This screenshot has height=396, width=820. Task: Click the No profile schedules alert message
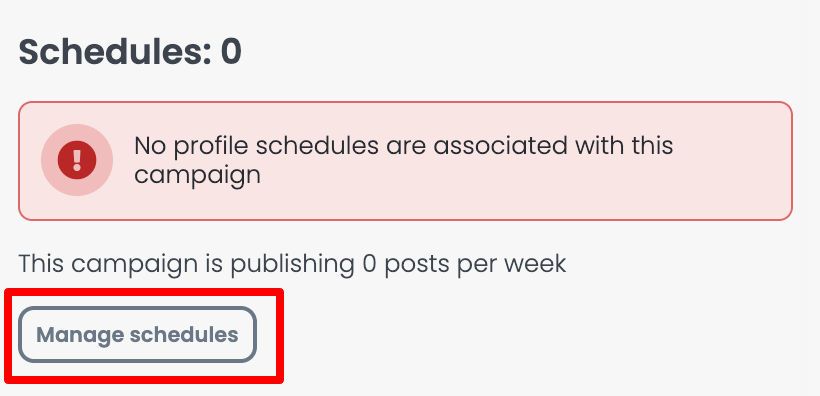click(403, 160)
